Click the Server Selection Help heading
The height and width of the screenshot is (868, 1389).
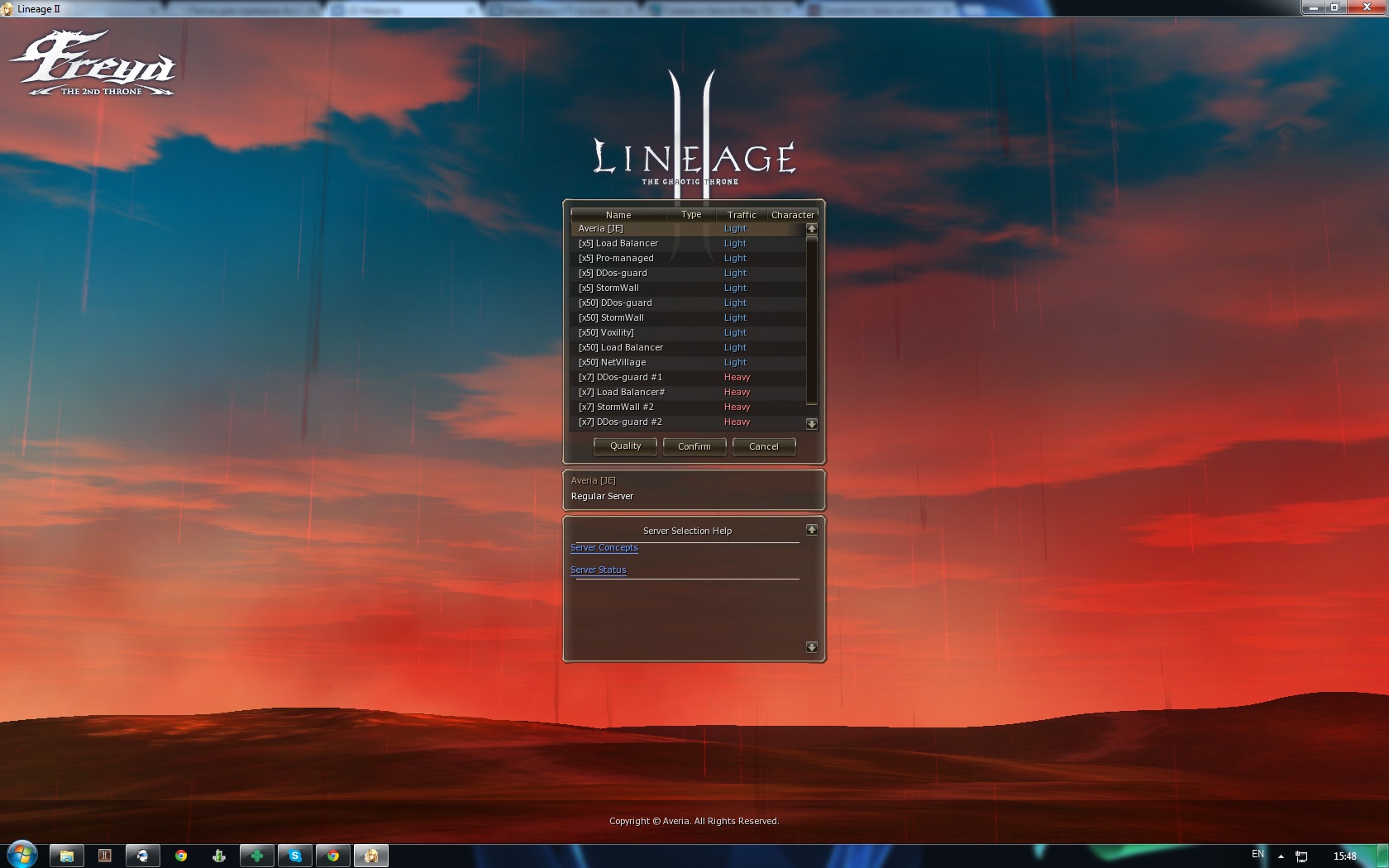687,532
